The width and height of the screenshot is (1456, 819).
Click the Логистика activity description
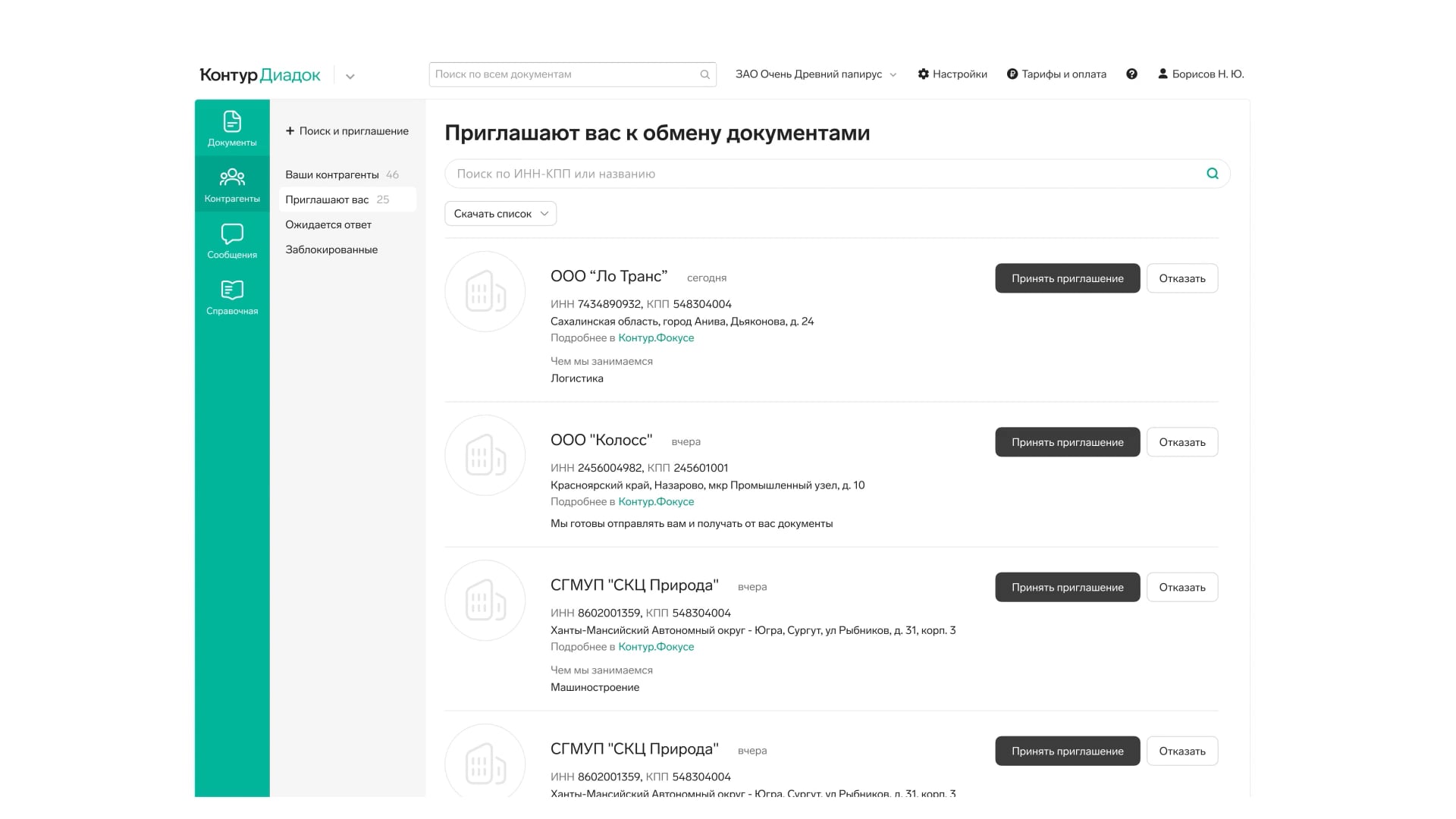[577, 378]
